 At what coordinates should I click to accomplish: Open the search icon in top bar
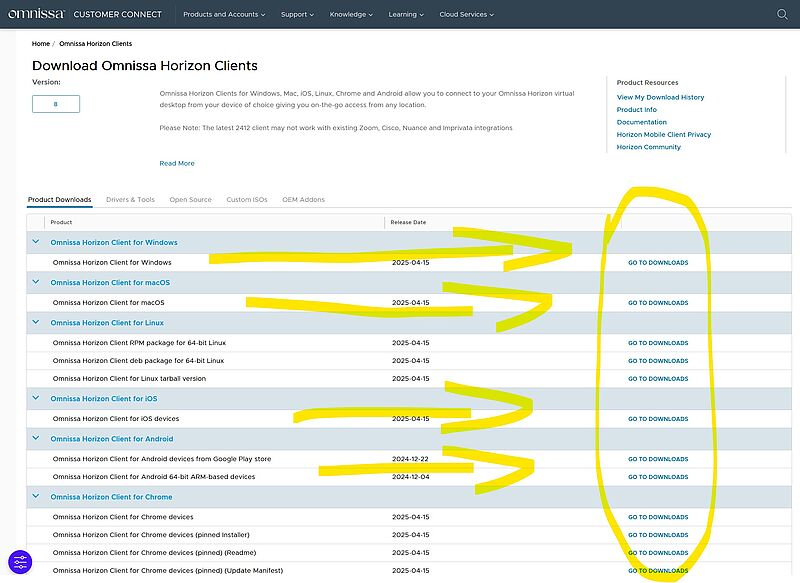pos(782,14)
